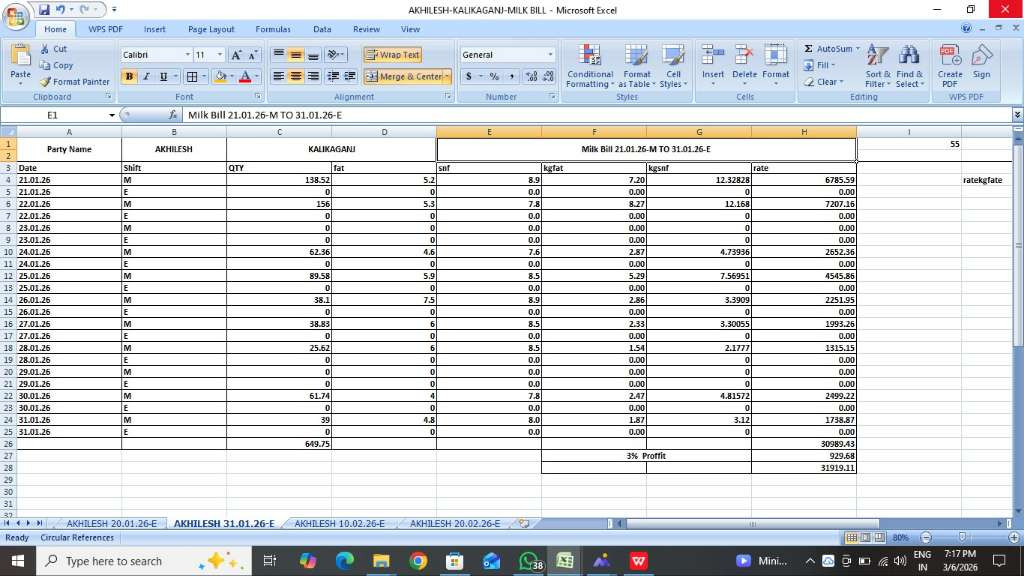
Task: Toggle Underline formatting
Action: click(163, 76)
